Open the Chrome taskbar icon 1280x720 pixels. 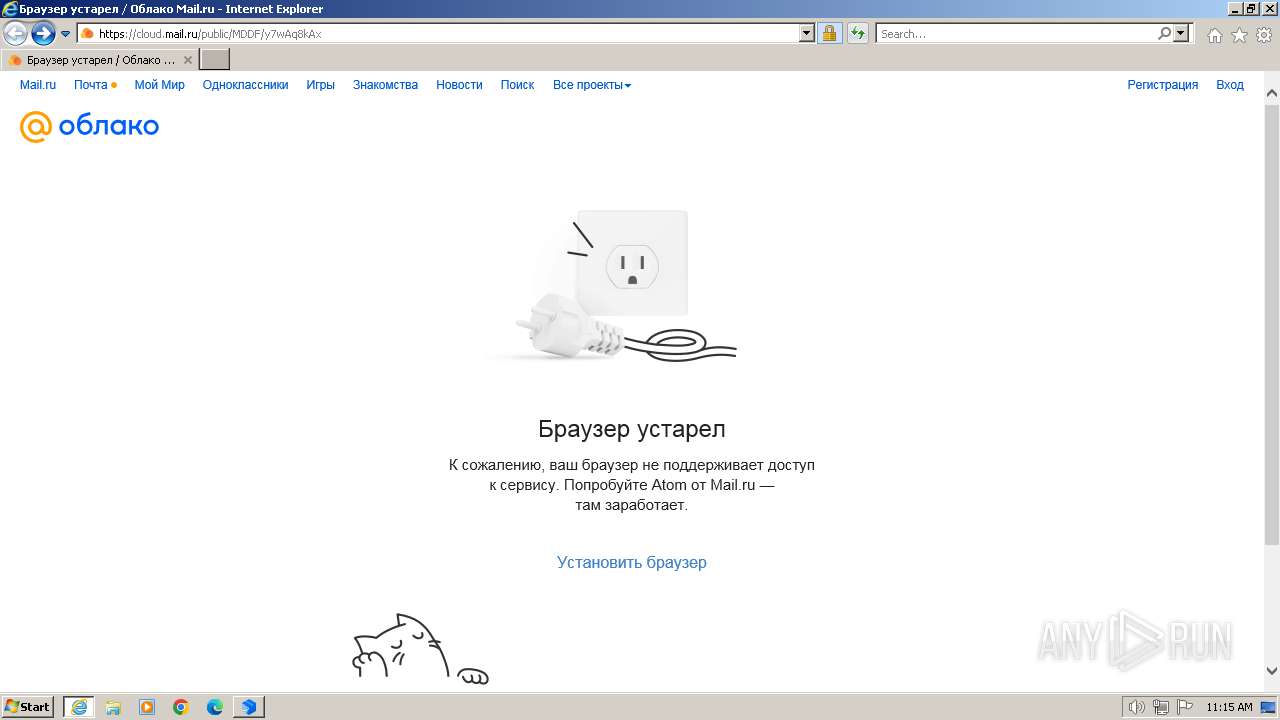(181, 707)
